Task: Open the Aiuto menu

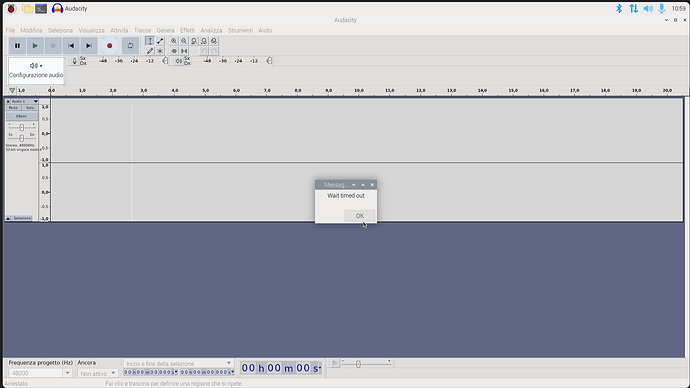Action: [265, 30]
